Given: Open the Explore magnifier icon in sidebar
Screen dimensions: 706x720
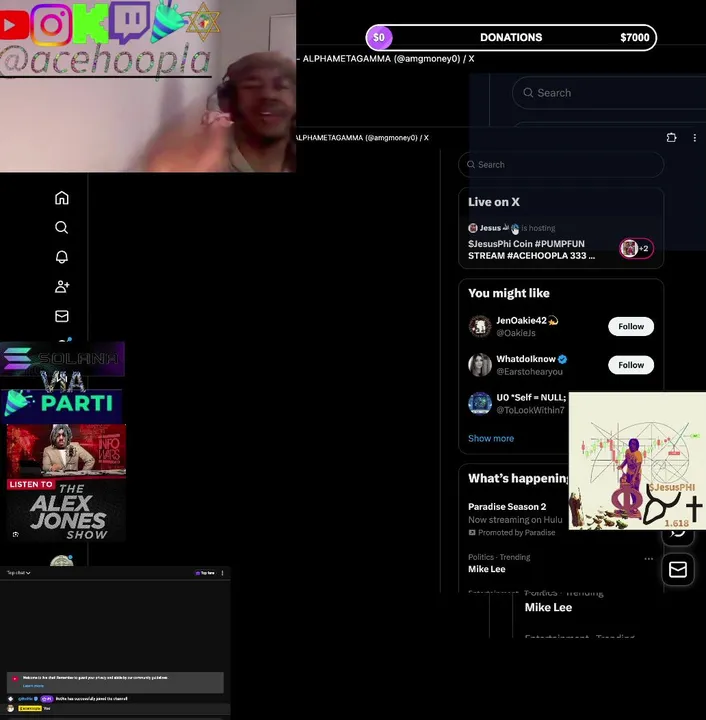Looking at the screenshot, I should 62,227.
